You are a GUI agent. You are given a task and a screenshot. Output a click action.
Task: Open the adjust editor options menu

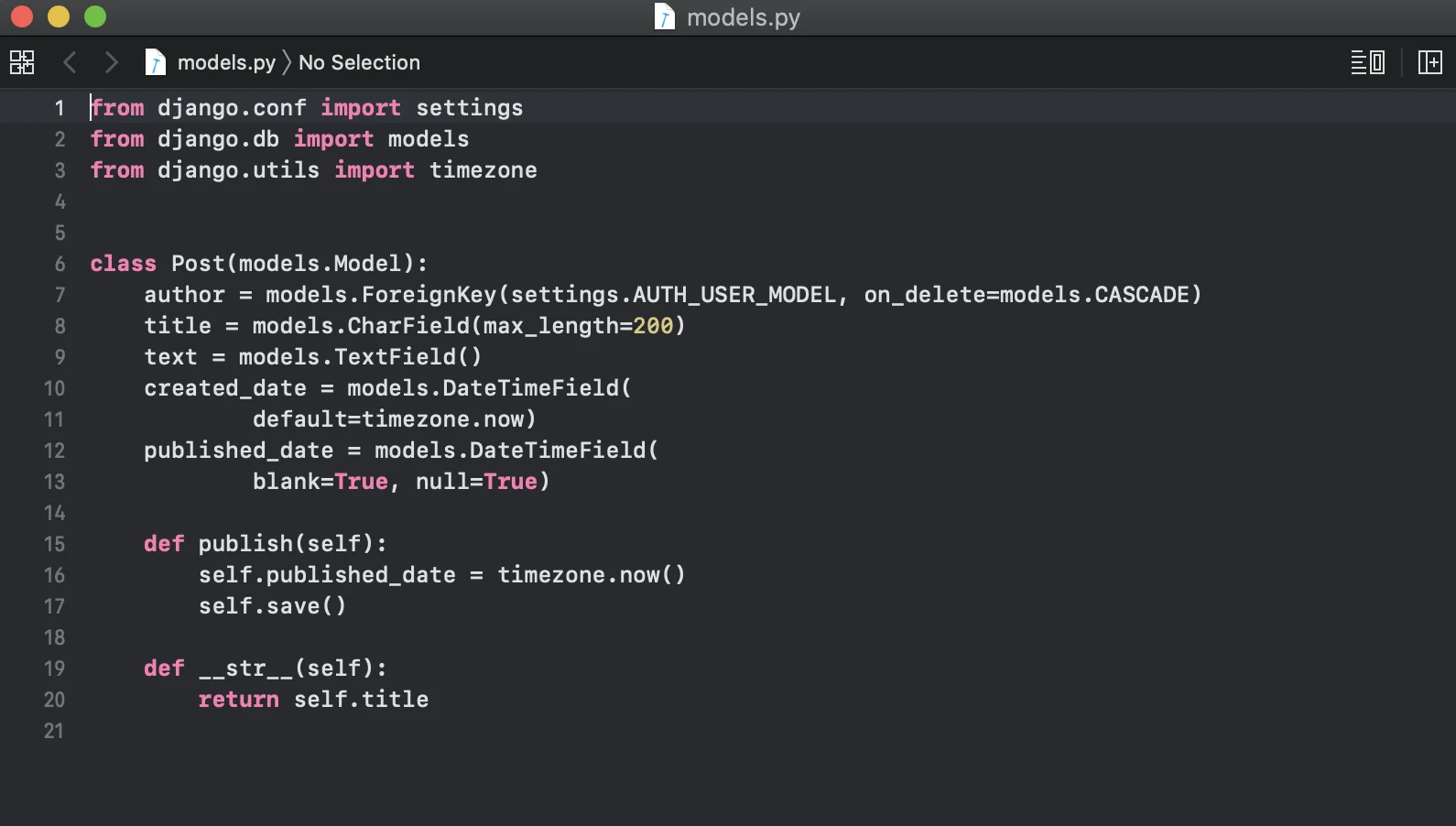(x=1367, y=62)
